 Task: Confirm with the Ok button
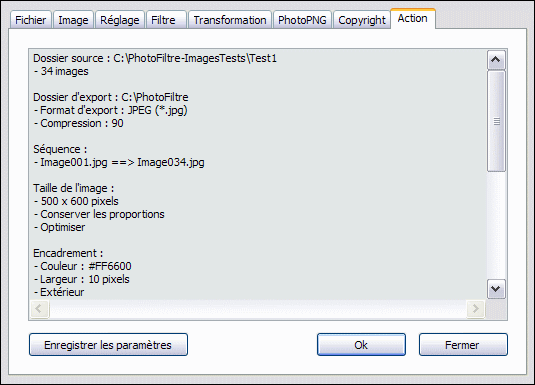pos(361,345)
